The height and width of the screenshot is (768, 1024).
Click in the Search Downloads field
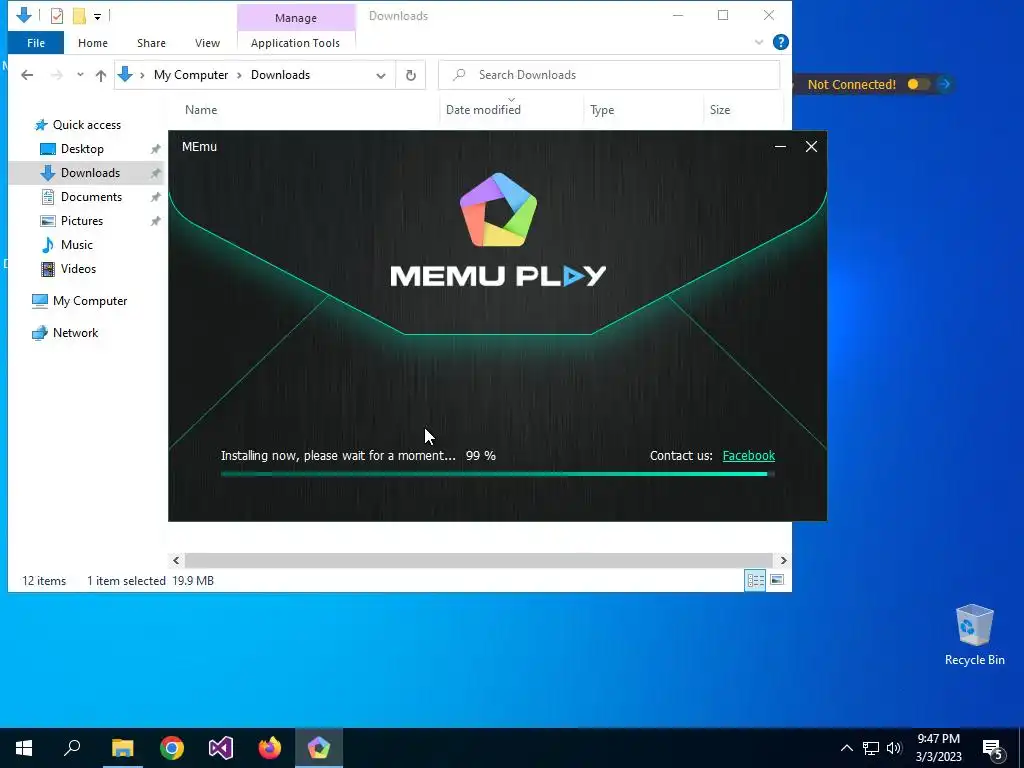[609, 75]
